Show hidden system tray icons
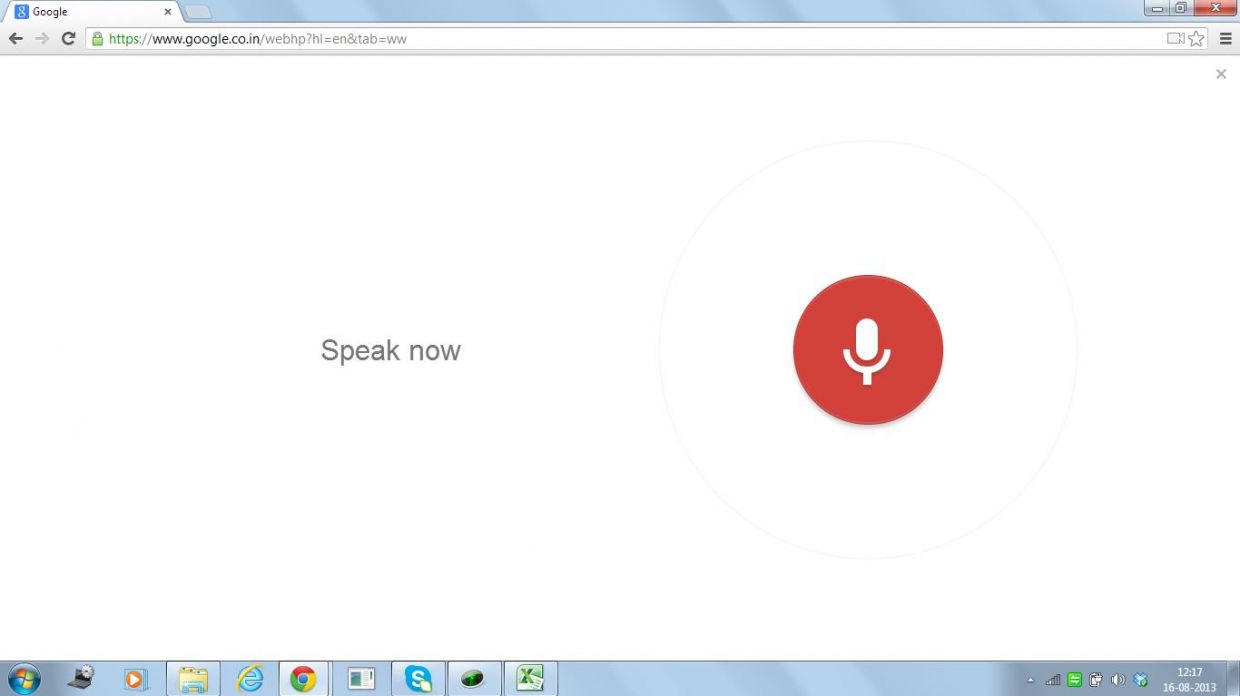This screenshot has width=1240, height=696. 1031,681
